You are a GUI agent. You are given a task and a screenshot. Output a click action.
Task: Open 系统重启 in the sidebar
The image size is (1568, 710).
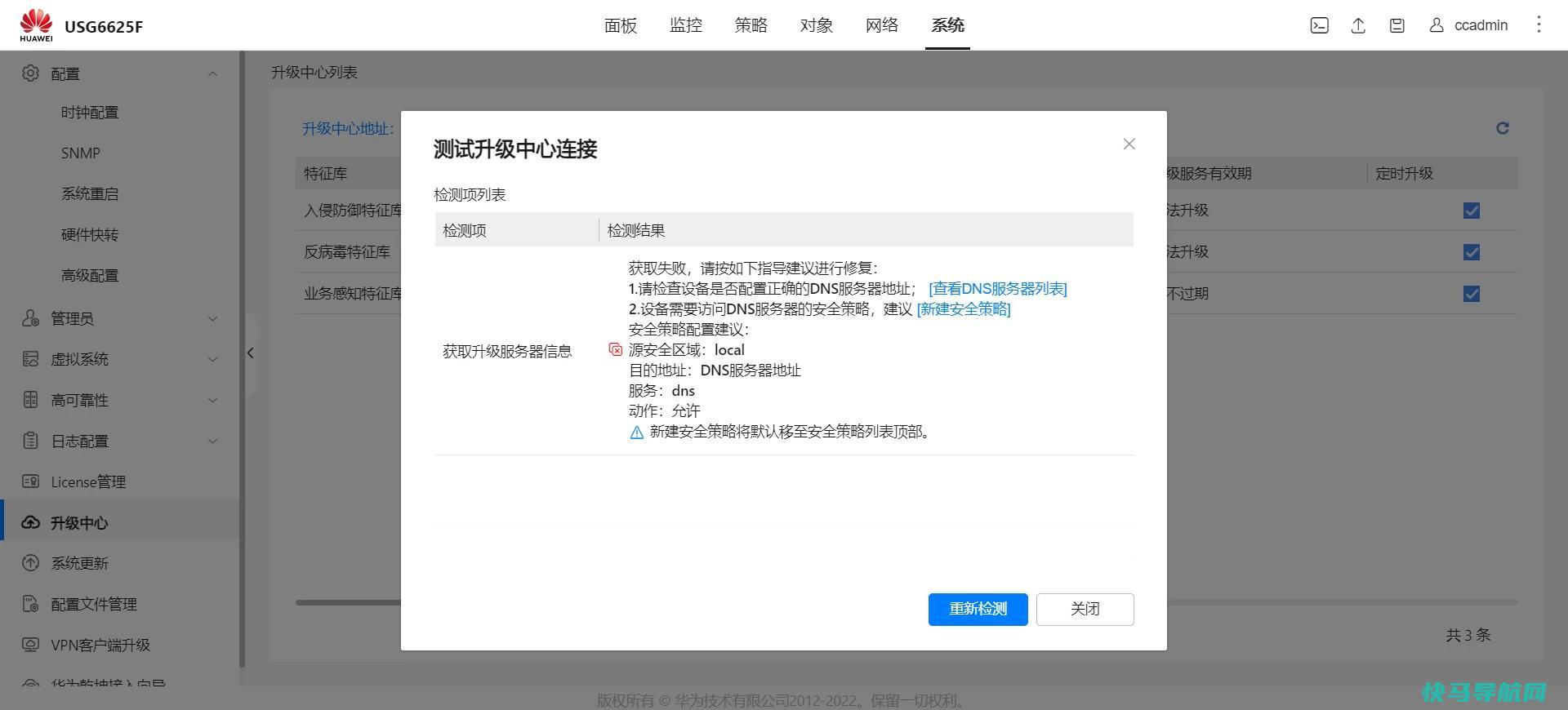tap(90, 194)
